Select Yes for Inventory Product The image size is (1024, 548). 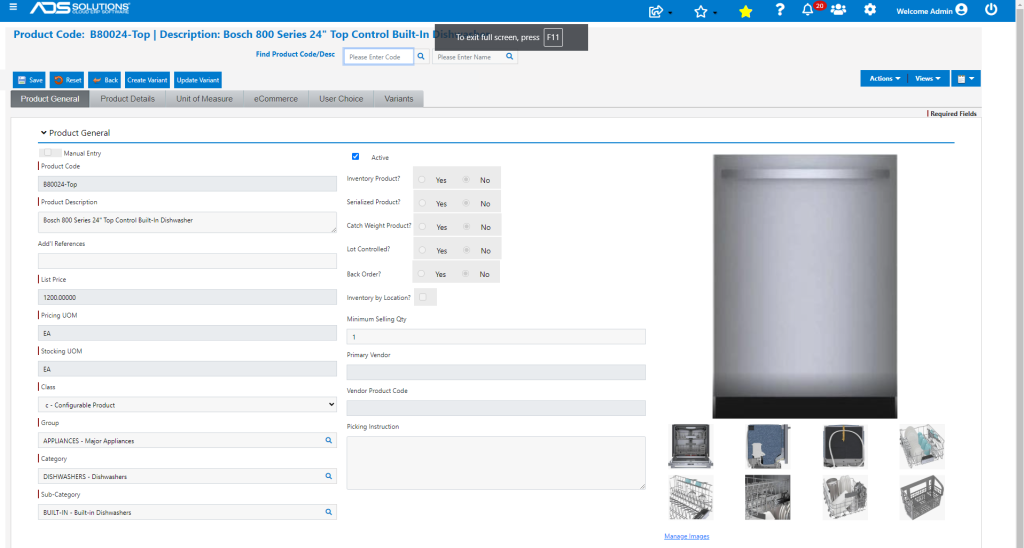(x=422, y=180)
